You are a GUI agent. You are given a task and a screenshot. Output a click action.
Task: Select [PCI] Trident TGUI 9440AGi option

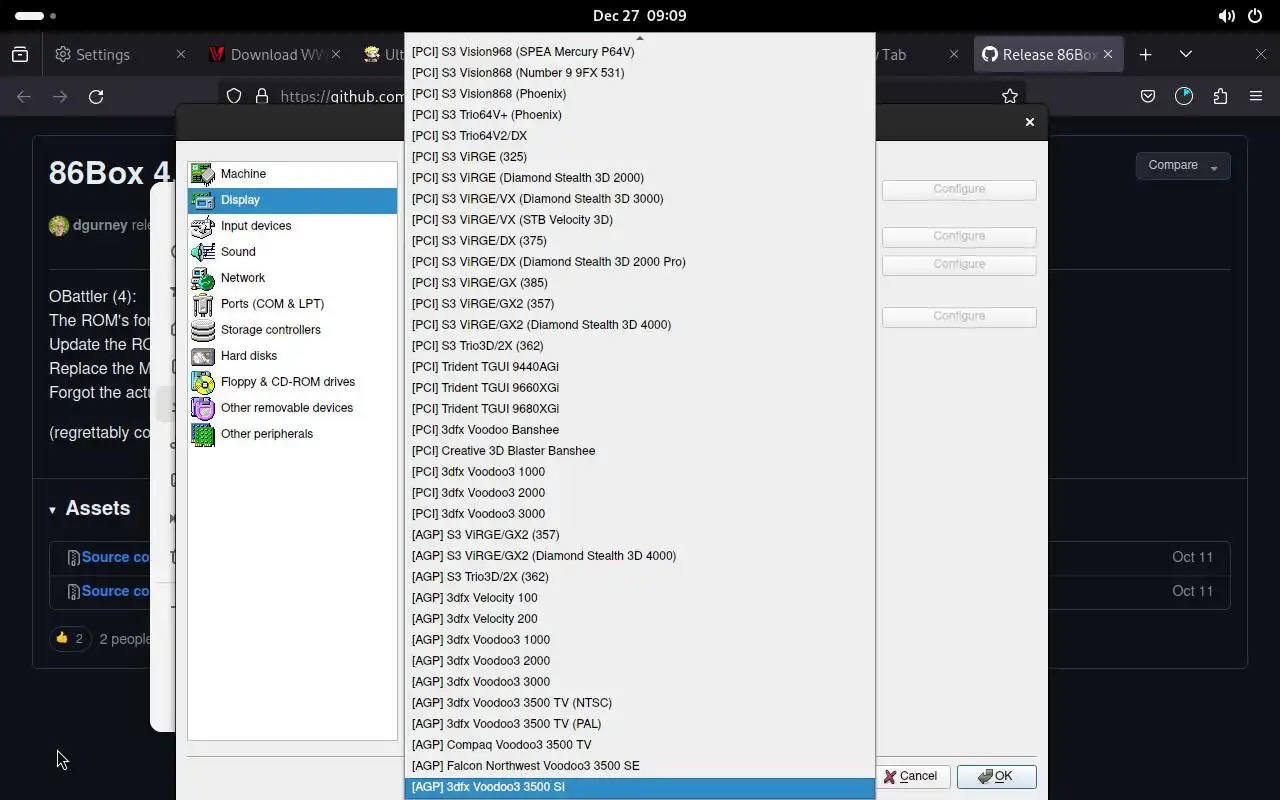tap(640, 367)
